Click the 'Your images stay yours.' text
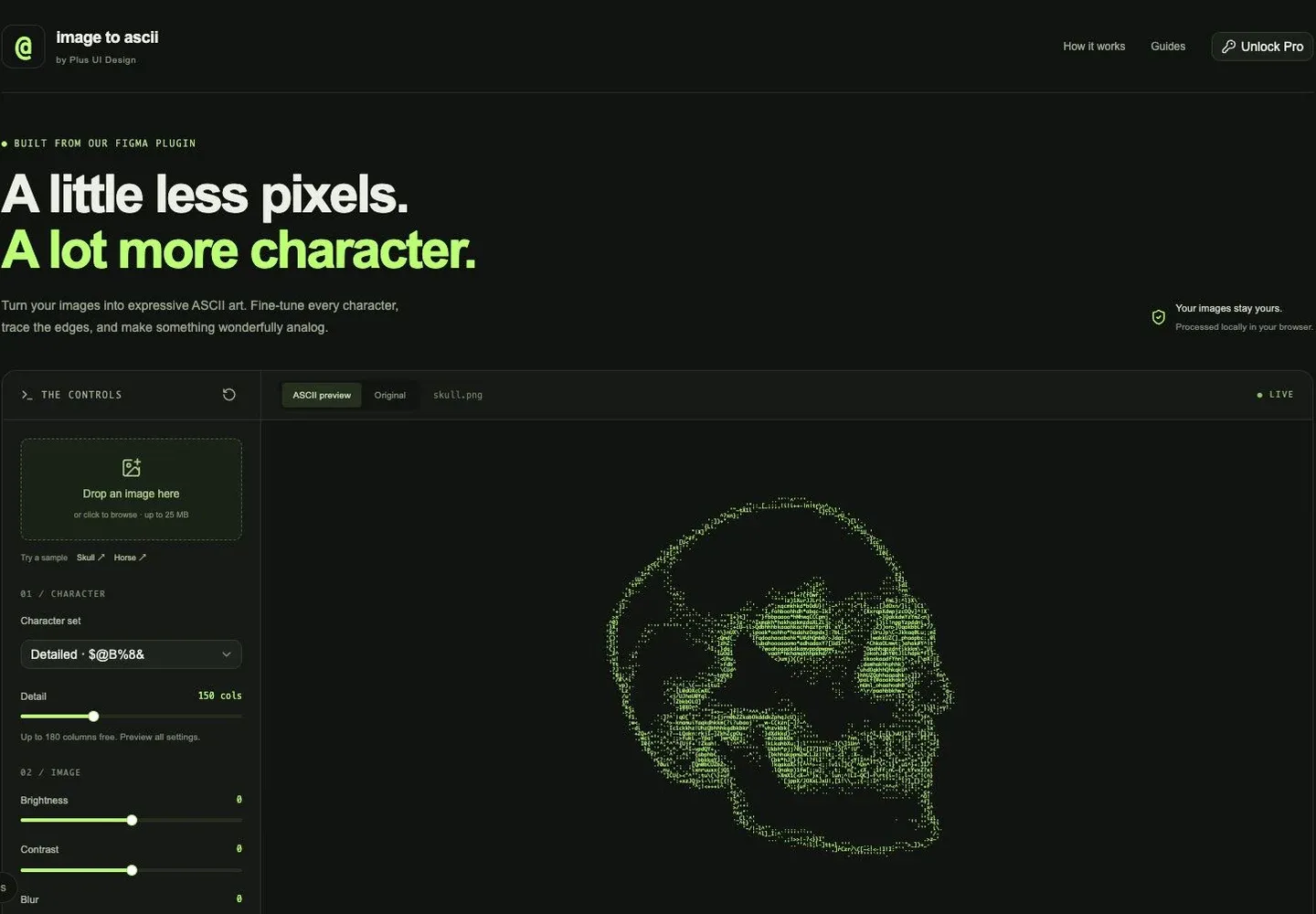The image size is (1316, 914). coord(1228,308)
